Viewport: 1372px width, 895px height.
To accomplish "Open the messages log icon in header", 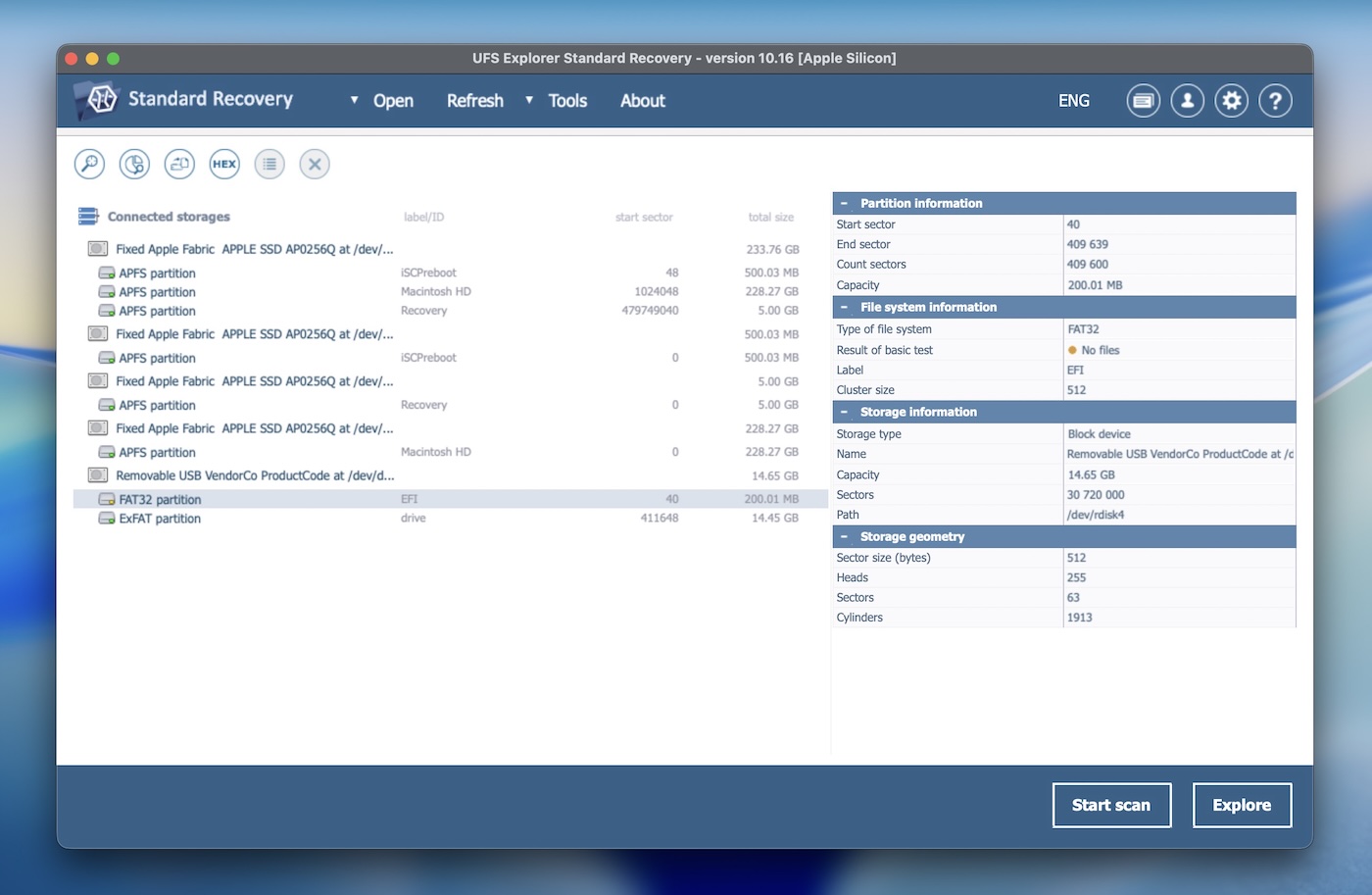I will (x=1143, y=100).
